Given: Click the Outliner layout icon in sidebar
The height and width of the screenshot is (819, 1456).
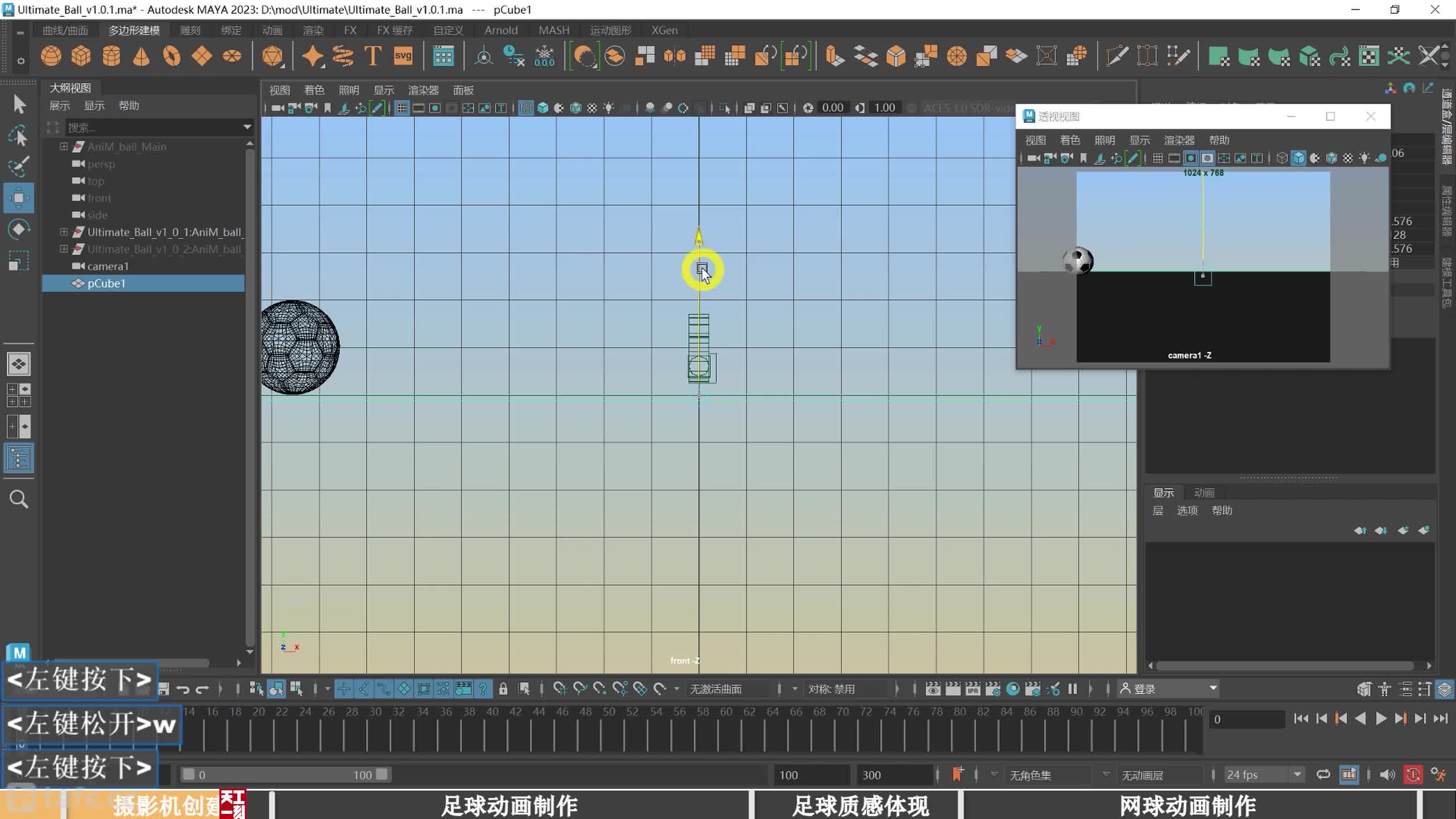Looking at the screenshot, I should [x=19, y=458].
